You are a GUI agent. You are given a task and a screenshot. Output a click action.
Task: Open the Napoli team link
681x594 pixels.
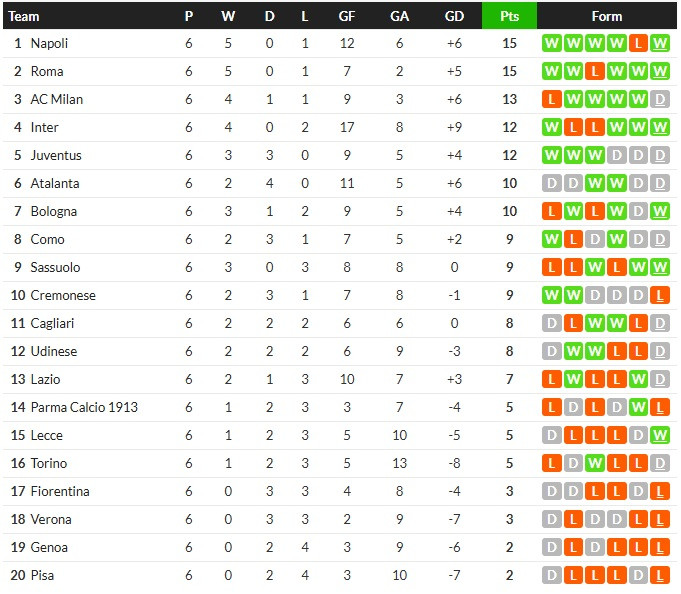pos(49,44)
